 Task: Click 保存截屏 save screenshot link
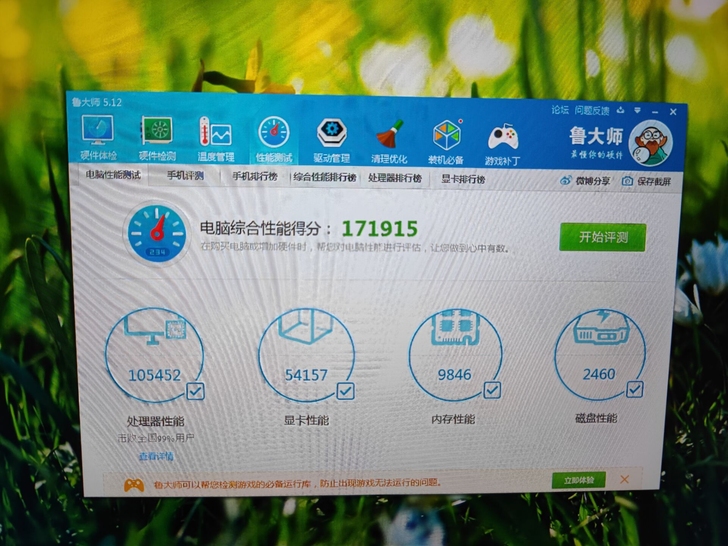pos(647,182)
